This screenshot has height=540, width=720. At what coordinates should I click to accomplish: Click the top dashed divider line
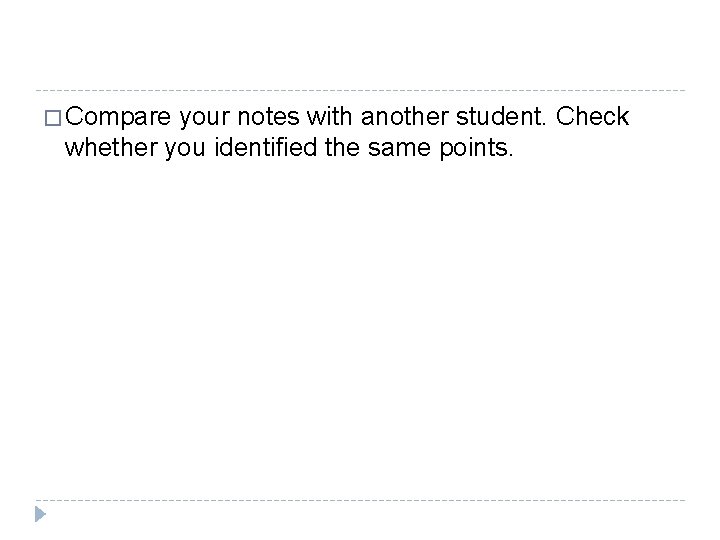point(360,90)
